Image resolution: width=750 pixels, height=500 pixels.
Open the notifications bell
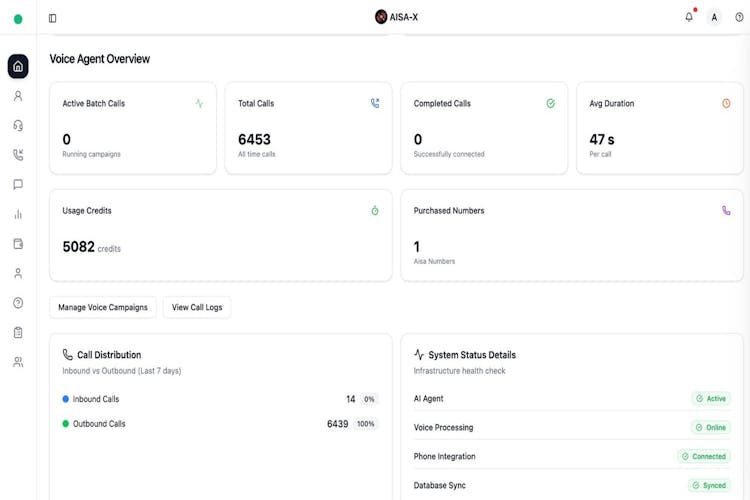pos(689,17)
